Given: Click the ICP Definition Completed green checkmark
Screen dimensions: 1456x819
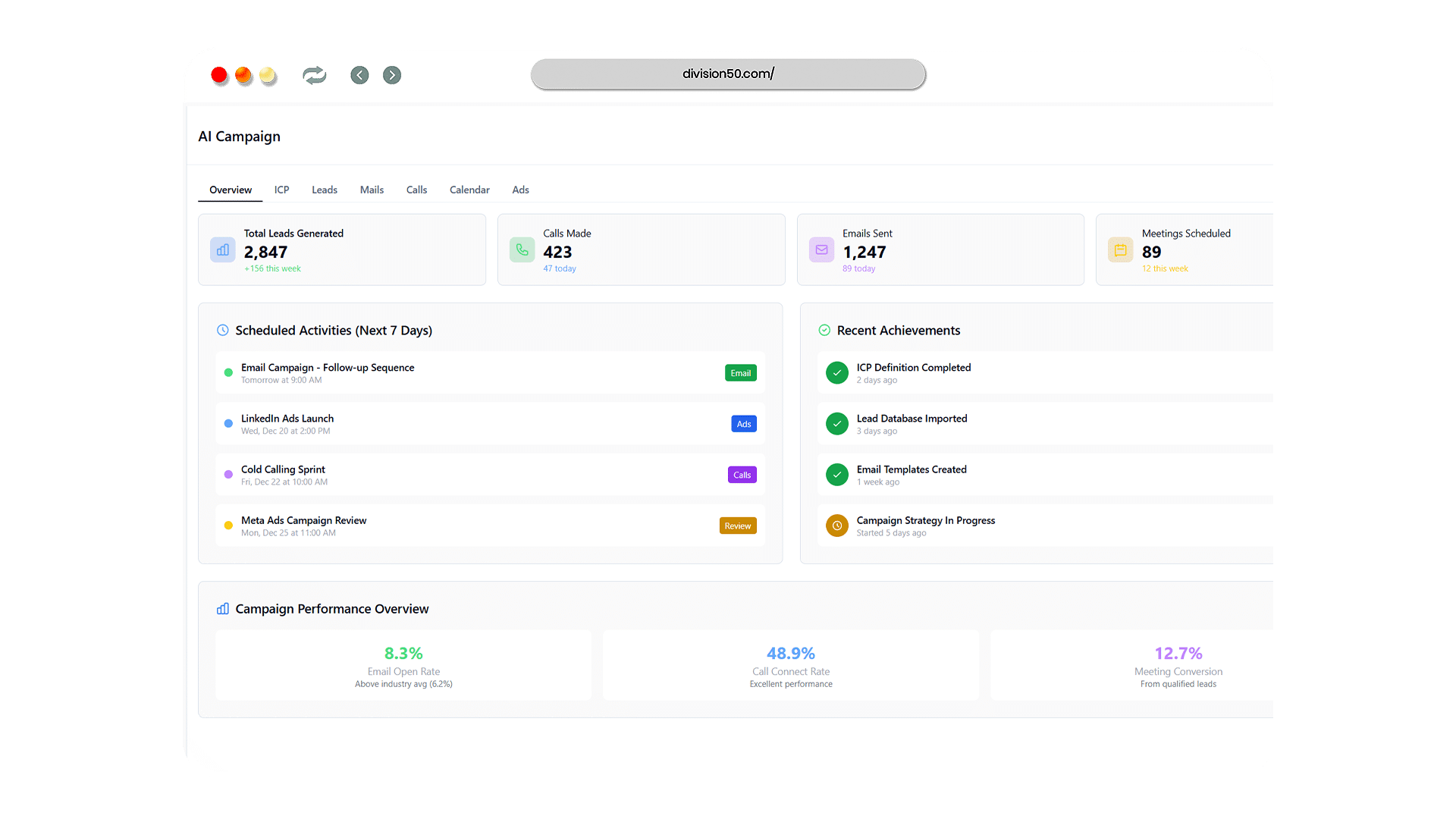Looking at the screenshot, I should (837, 373).
